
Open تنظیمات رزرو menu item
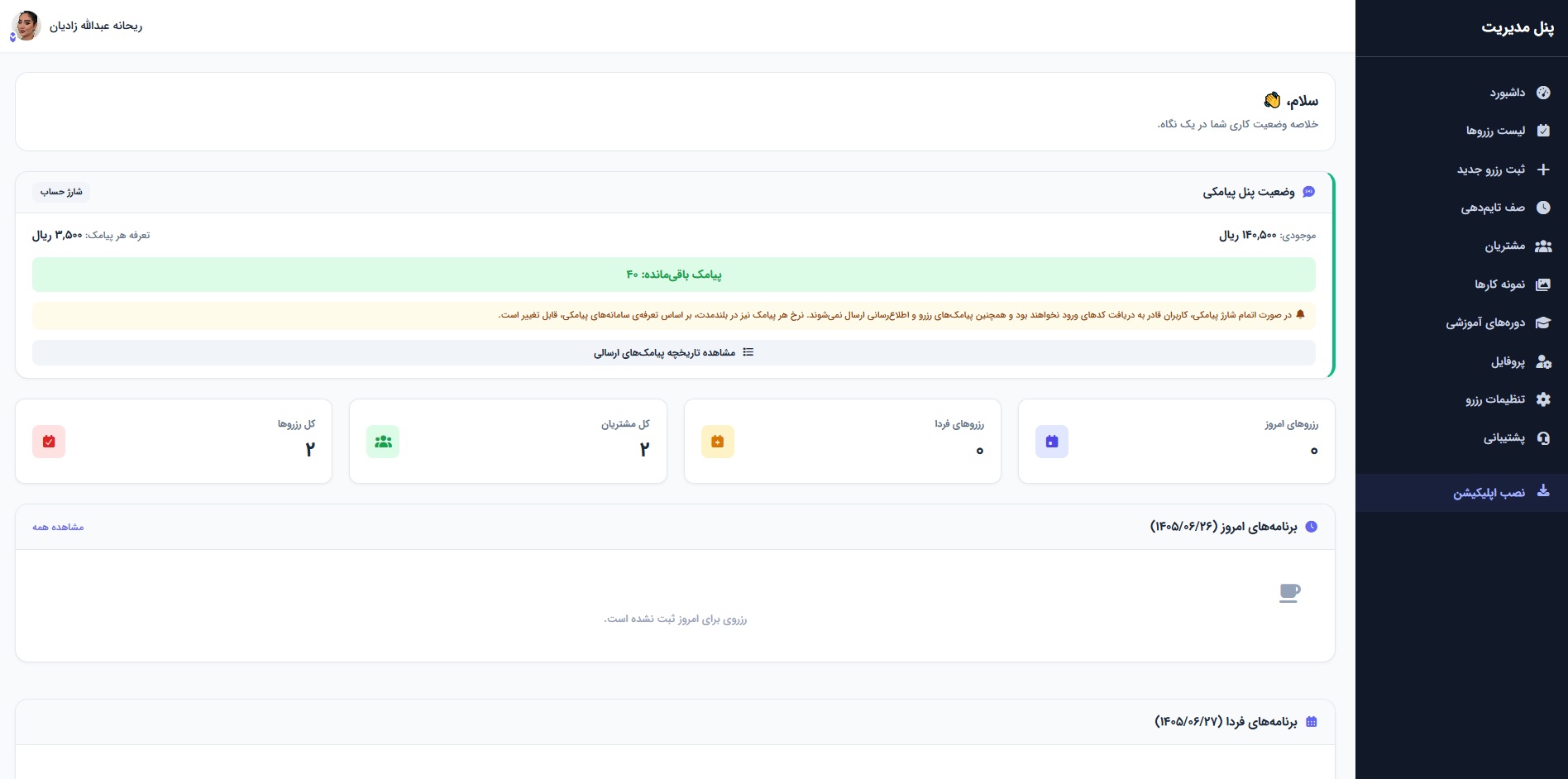tap(1461, 399)
